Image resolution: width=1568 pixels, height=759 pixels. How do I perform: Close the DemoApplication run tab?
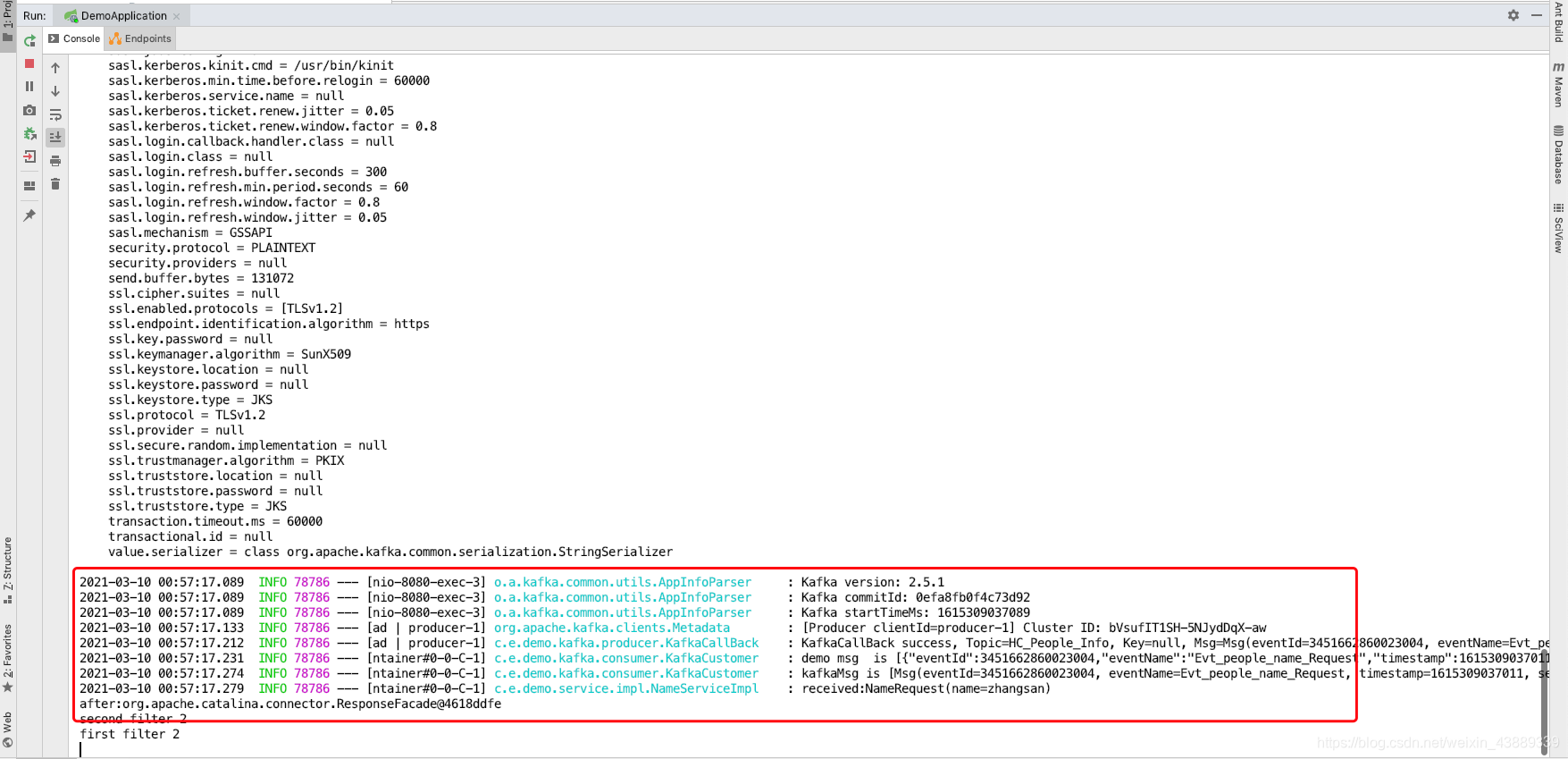click(177, 16)
